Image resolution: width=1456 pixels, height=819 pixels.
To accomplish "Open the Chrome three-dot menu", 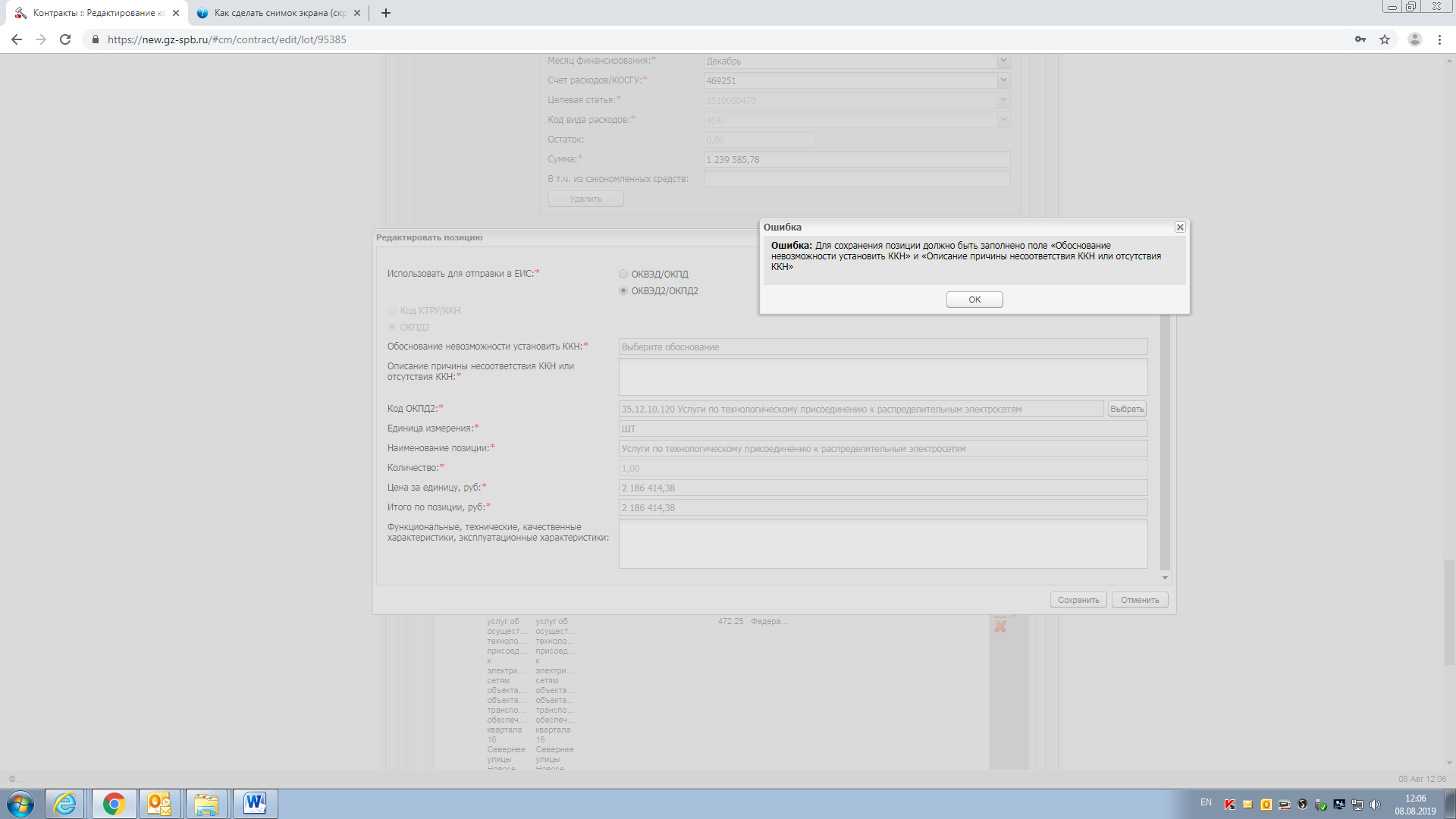I will click(1439, 39).
